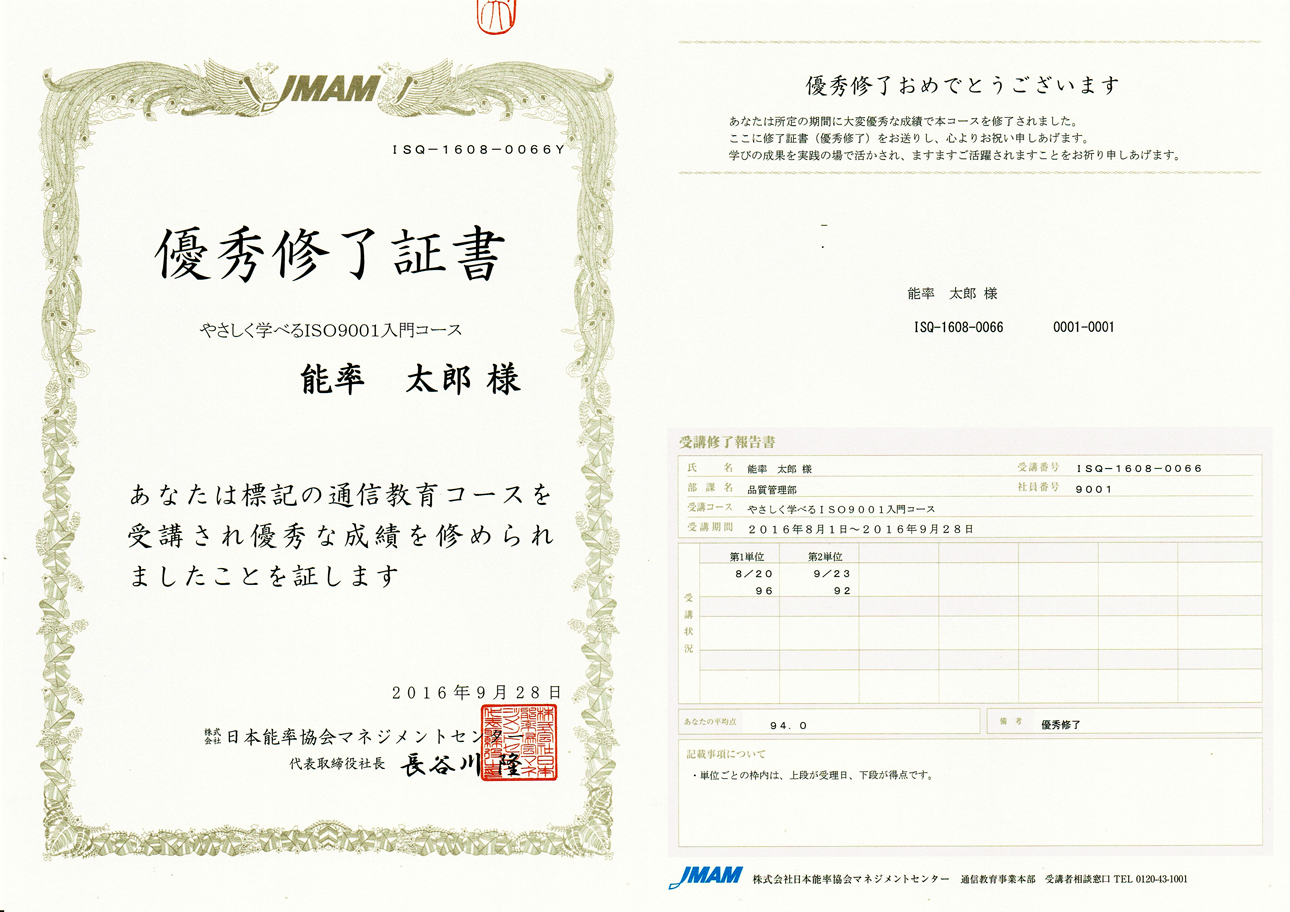Screen dimensions: 1290x912
Task: Select the 受講番号 value in the report
Action: pos(1140,468)
